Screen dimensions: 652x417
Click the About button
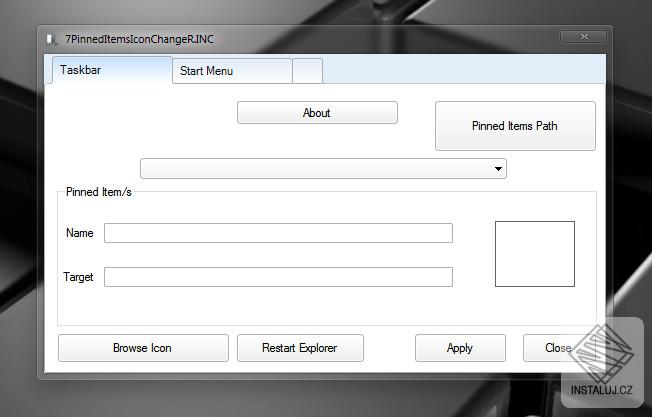pos(317,113)
